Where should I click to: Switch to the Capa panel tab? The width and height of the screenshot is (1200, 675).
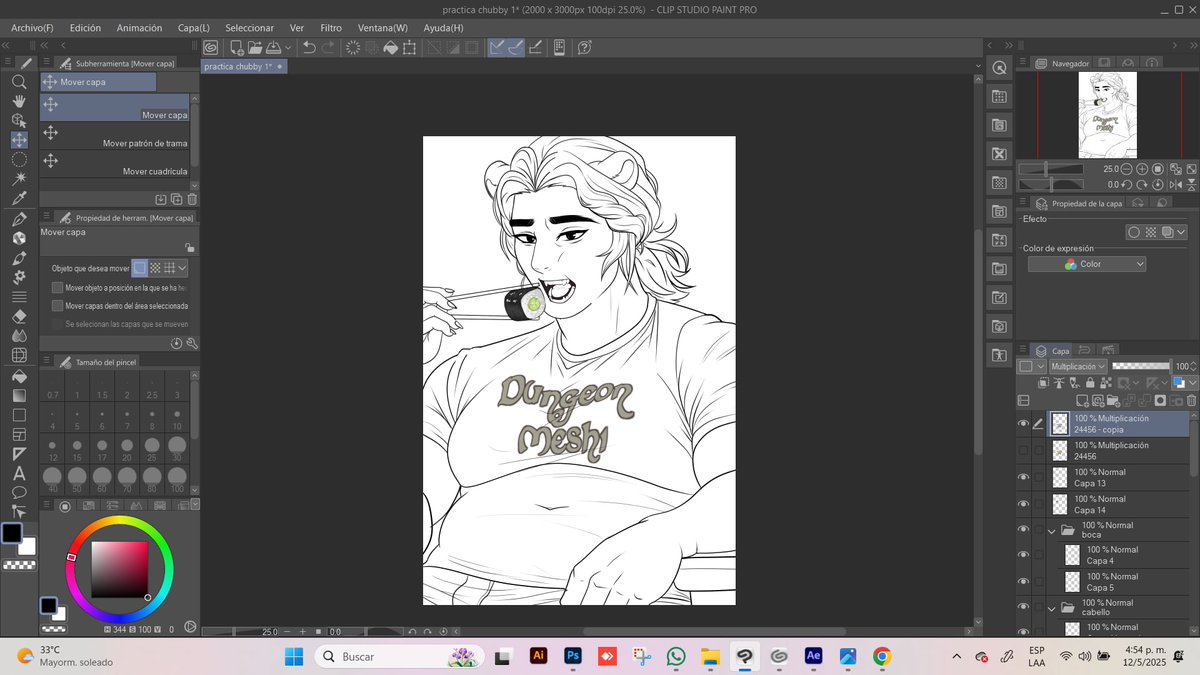[x=1052, y=349]
